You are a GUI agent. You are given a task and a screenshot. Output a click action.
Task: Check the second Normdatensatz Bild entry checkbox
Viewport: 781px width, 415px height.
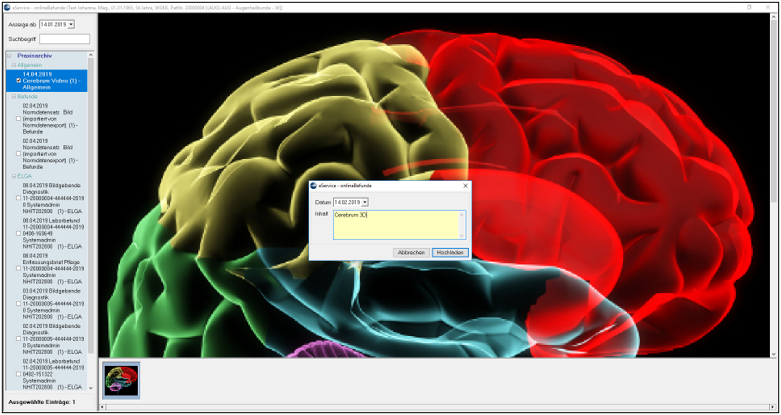[x=18, y=154]
